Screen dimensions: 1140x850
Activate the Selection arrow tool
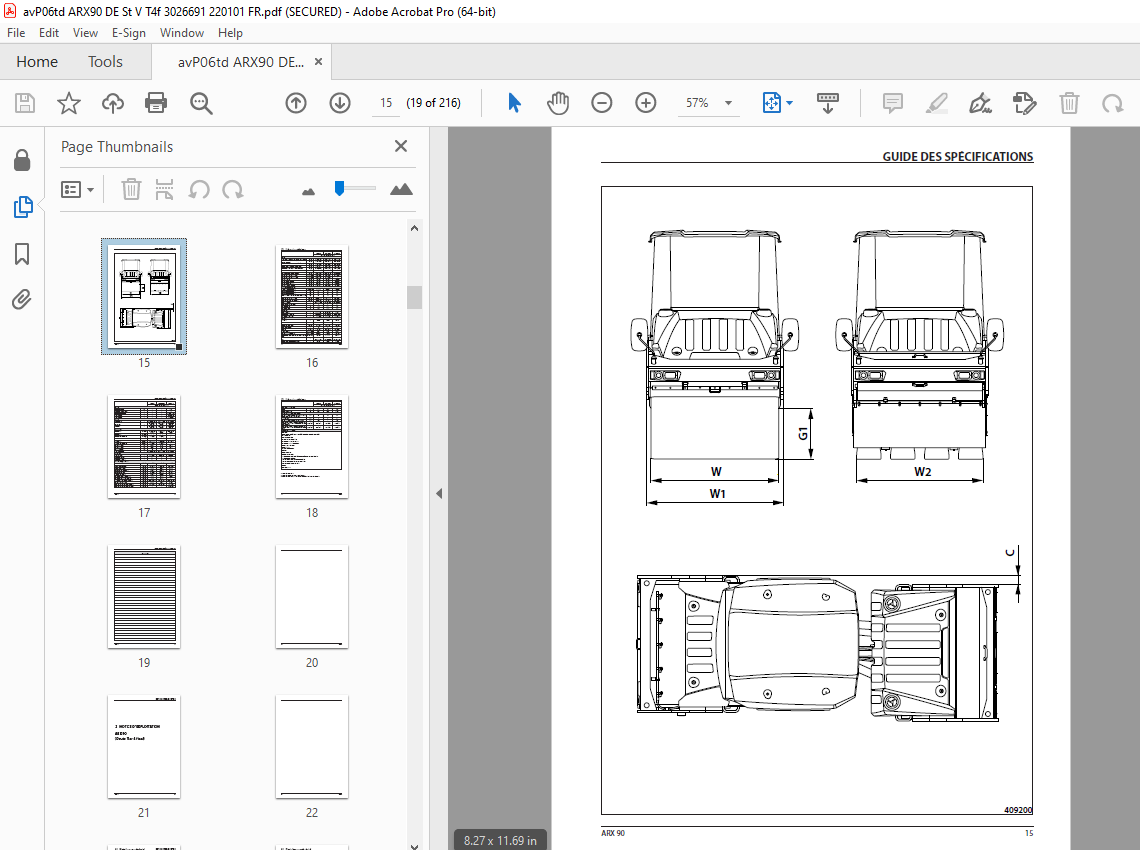[x=514, y=103]
